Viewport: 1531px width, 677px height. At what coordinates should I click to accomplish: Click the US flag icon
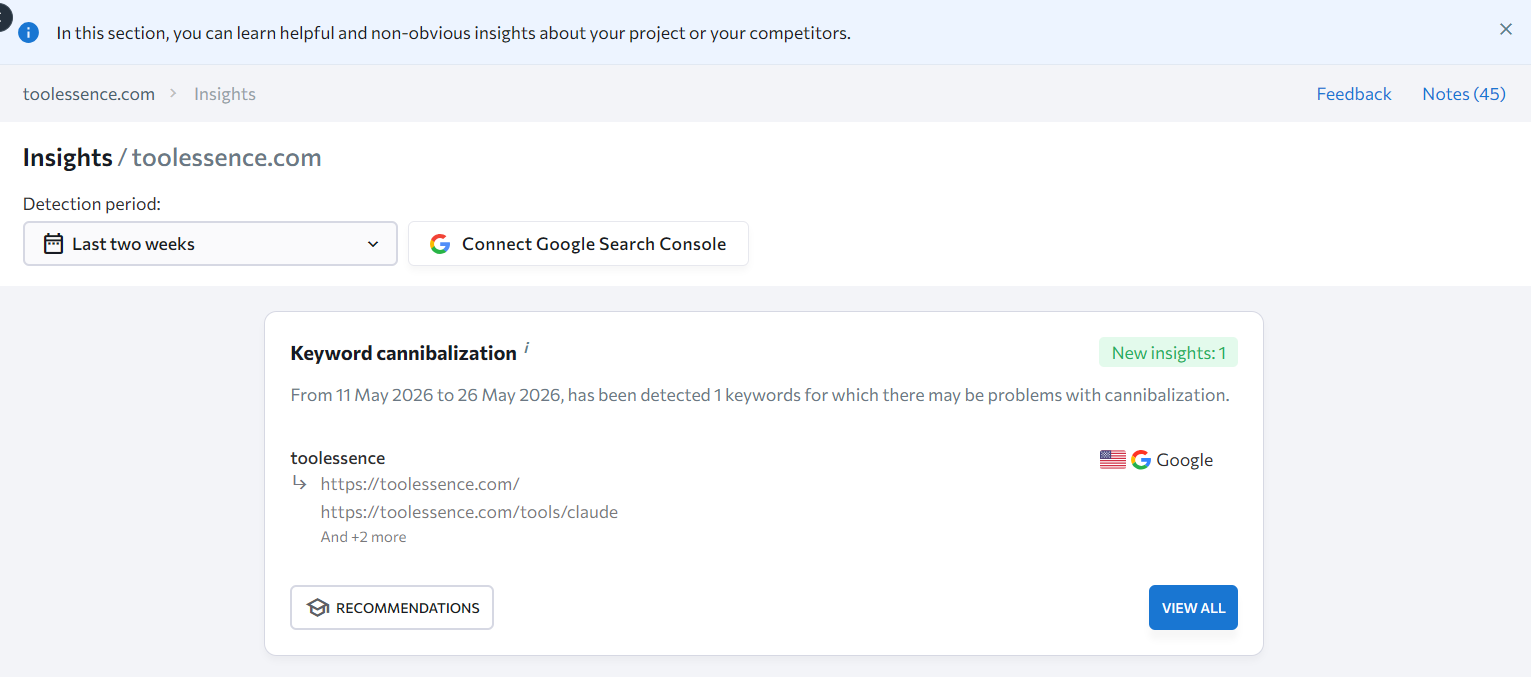pyautogui.click(x=1113, y=460)
